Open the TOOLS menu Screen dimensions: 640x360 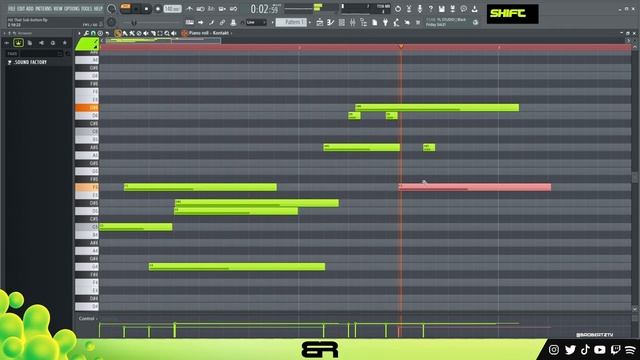pyautogui.click(x=87, y=8)
